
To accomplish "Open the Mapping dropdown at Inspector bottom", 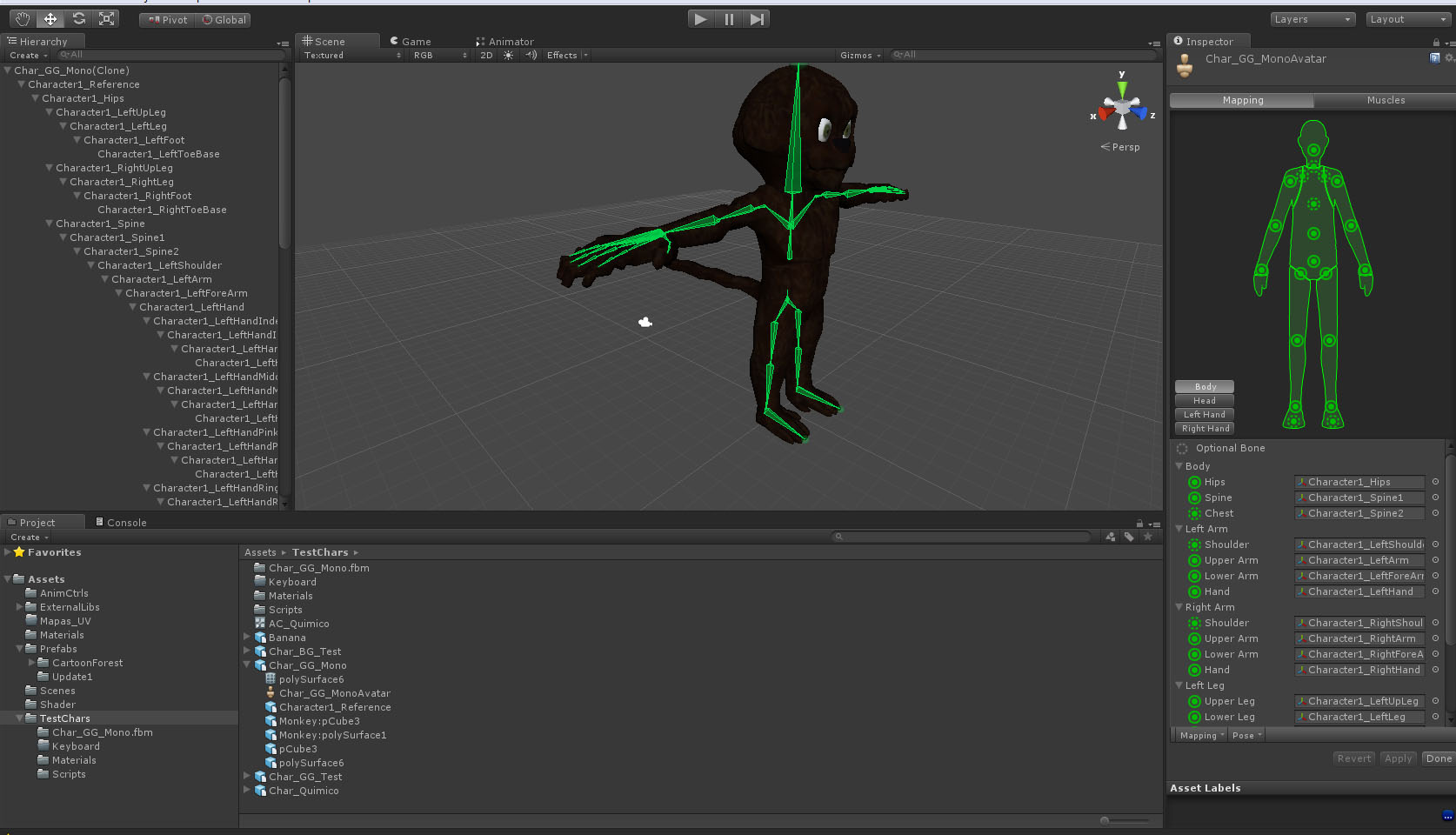I will (1201, 736).
